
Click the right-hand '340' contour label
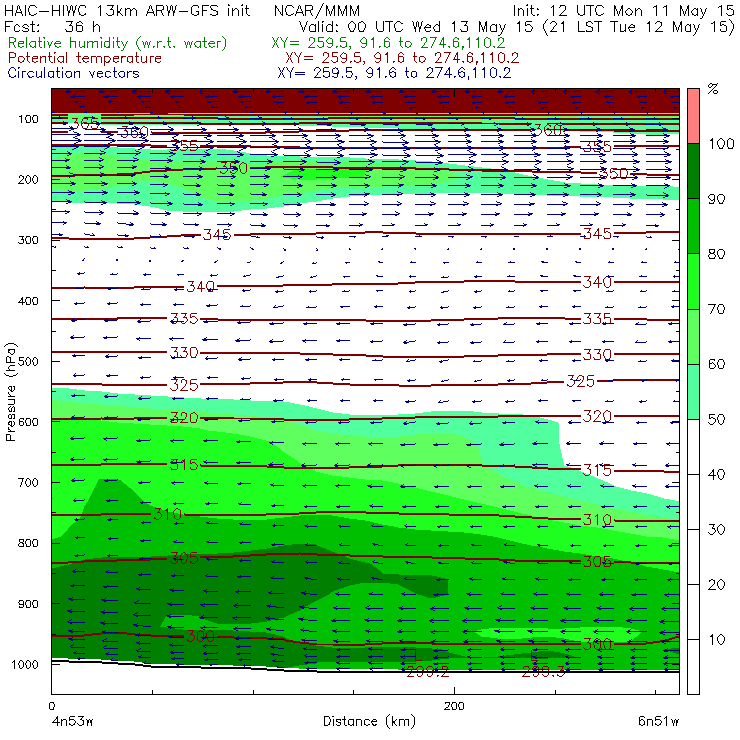[x=597, y=282]
